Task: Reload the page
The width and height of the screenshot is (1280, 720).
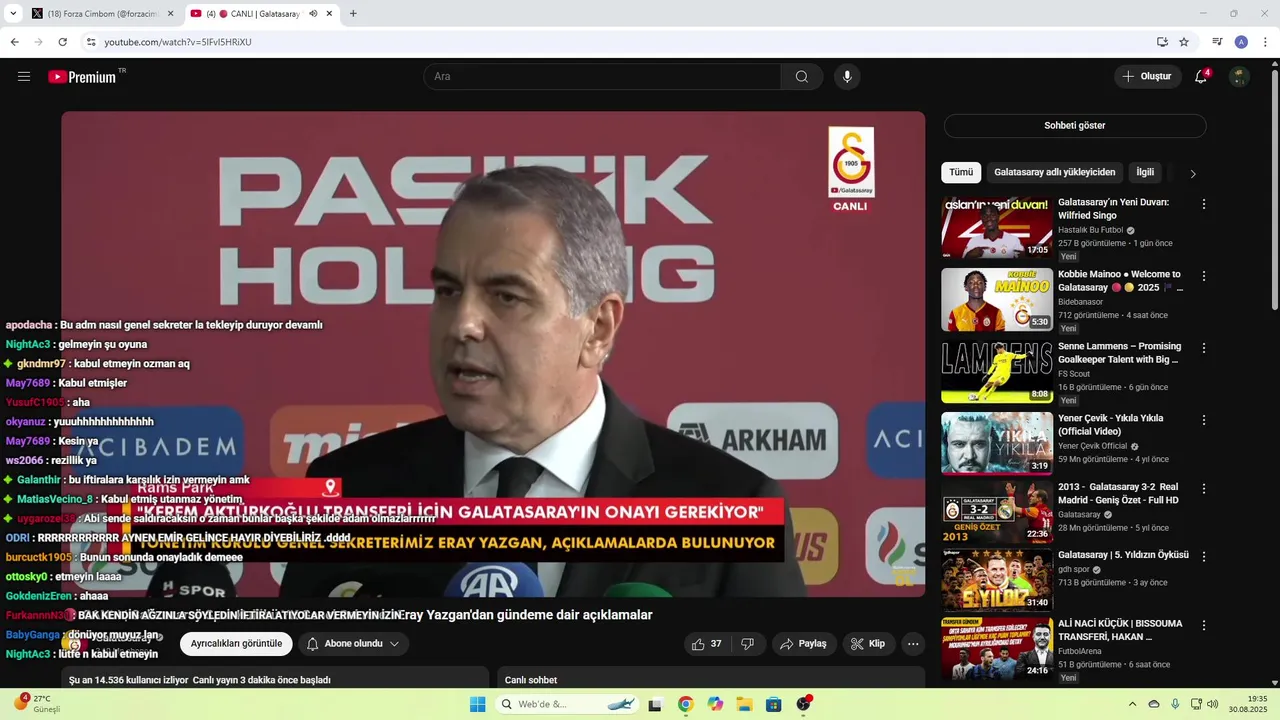Action: tap(62, 42)
